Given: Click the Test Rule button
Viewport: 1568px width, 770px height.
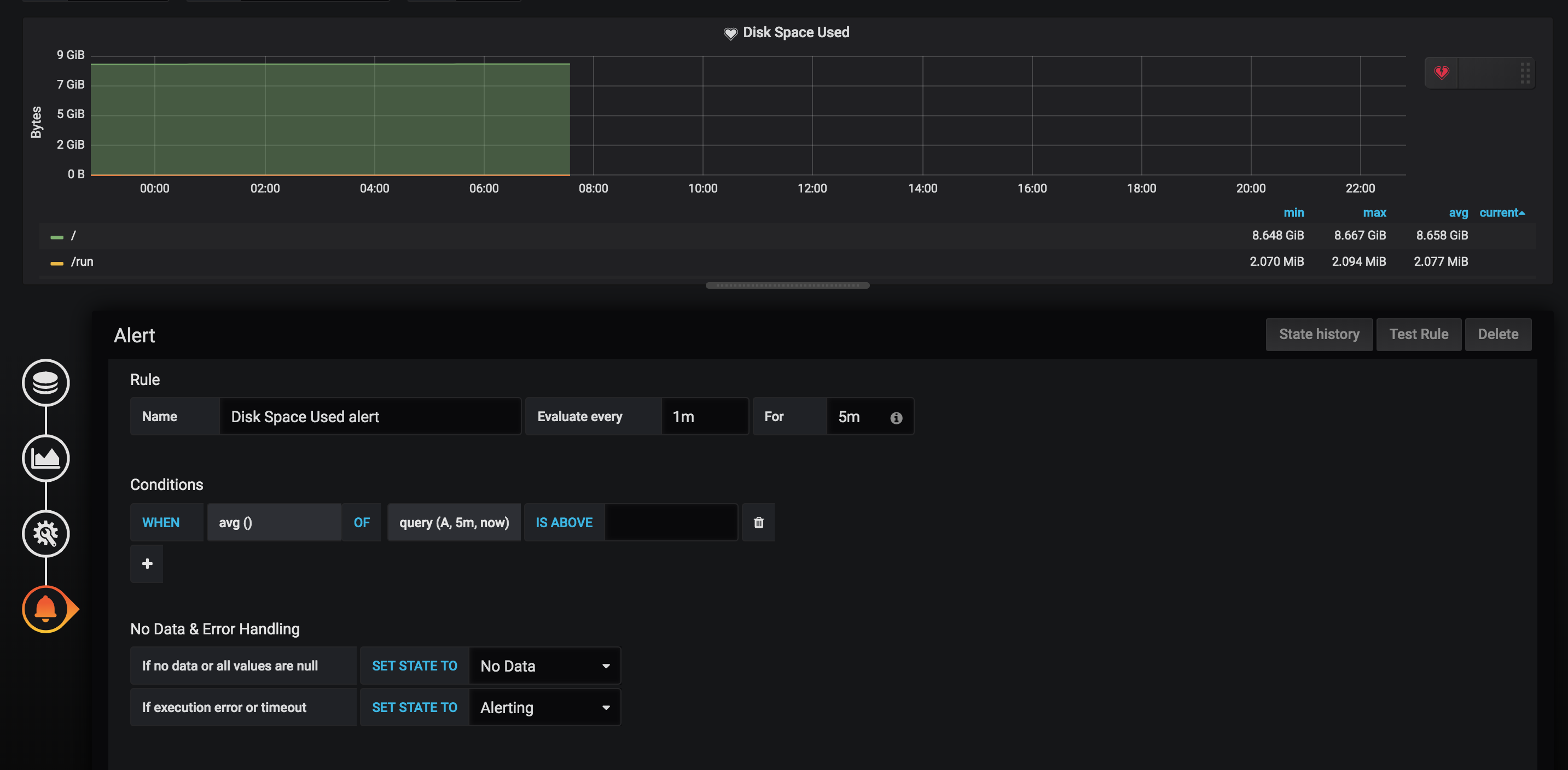Looking at the screenshot, I should pyautogui.click(x=1418, y=335).
